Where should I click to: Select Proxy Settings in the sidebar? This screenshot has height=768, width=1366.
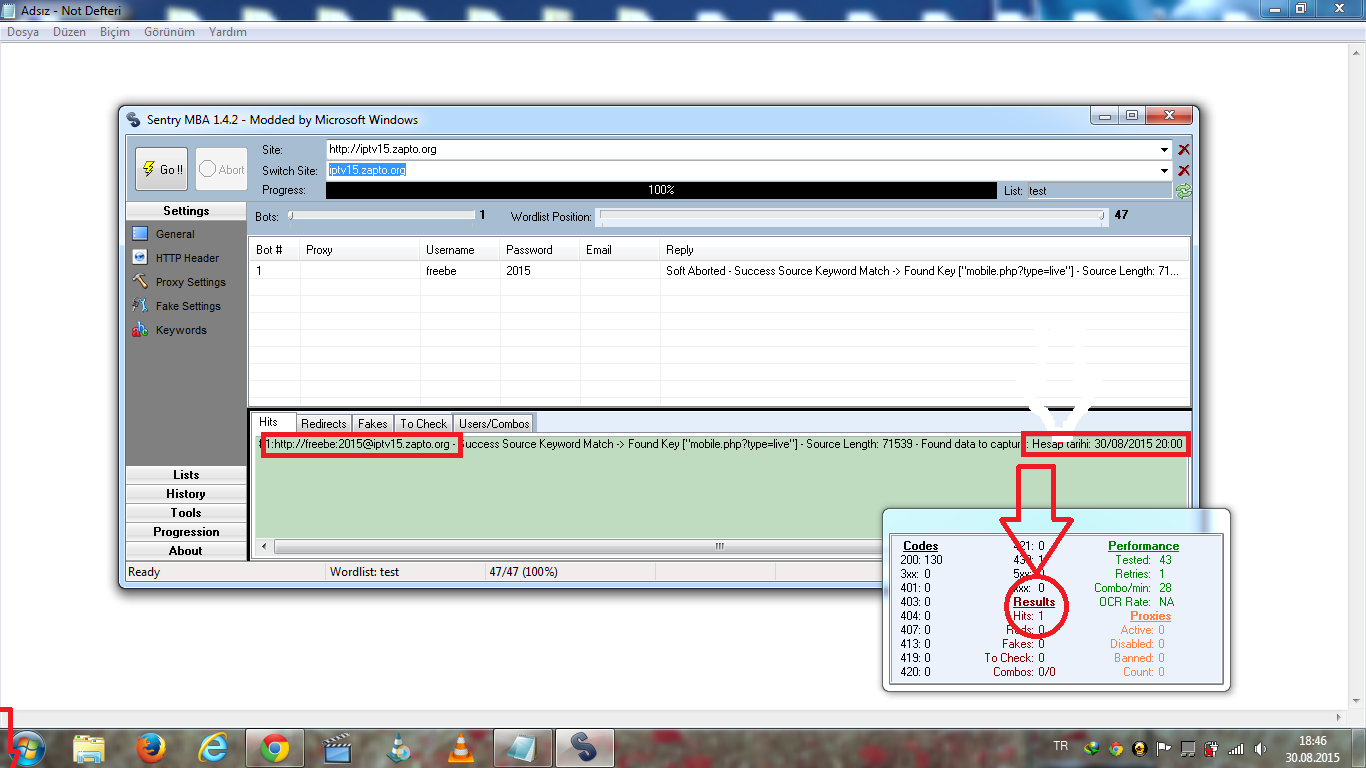point(190,282)
